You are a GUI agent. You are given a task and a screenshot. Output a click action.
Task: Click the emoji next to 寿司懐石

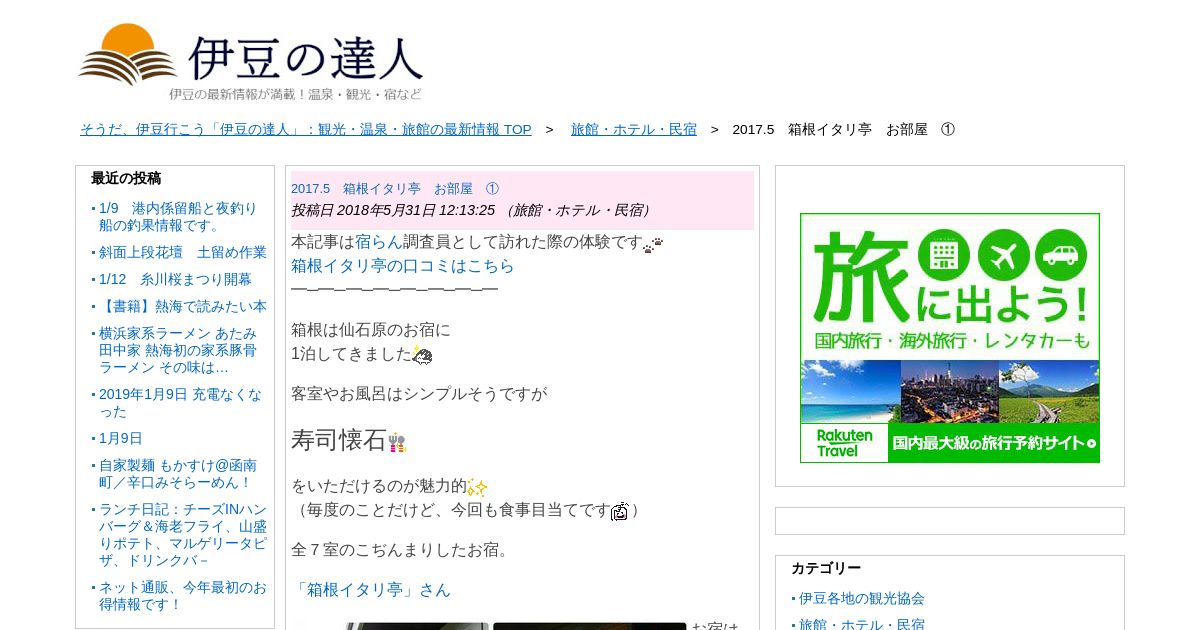pos(397,443)
